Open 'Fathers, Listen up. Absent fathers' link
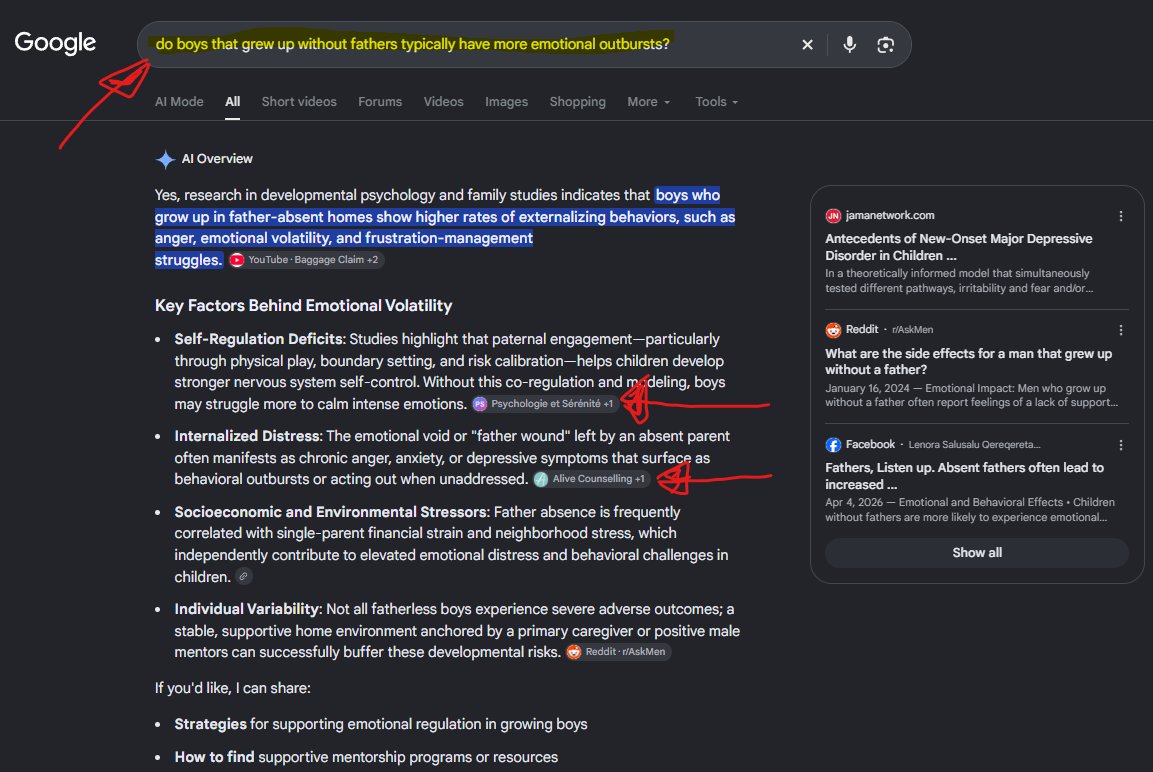Image resolution: width=1153 pixels, height=772 pixels. [x=964, y=476]
